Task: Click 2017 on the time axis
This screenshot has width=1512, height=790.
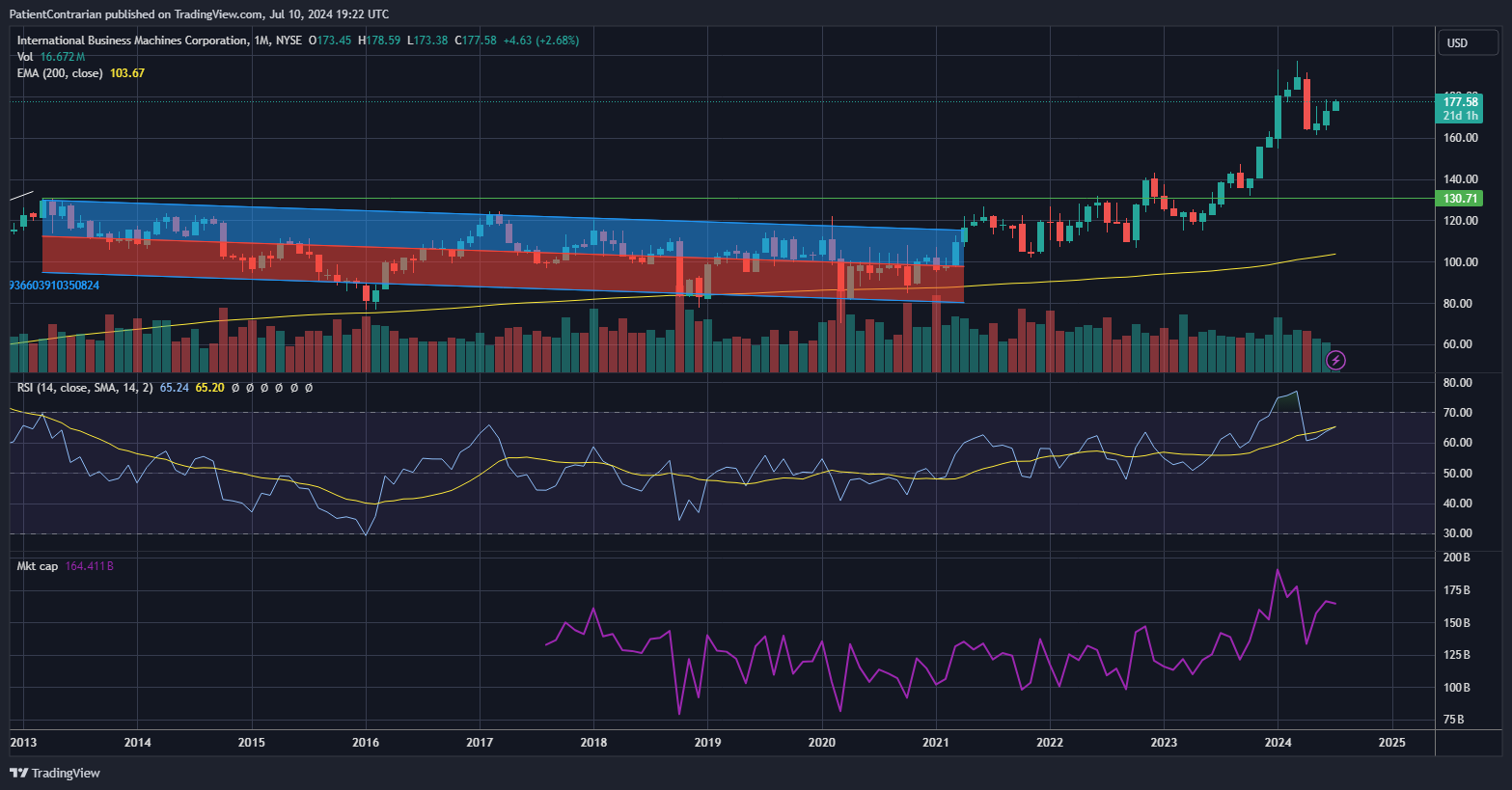Action: [x=480, y=743]
